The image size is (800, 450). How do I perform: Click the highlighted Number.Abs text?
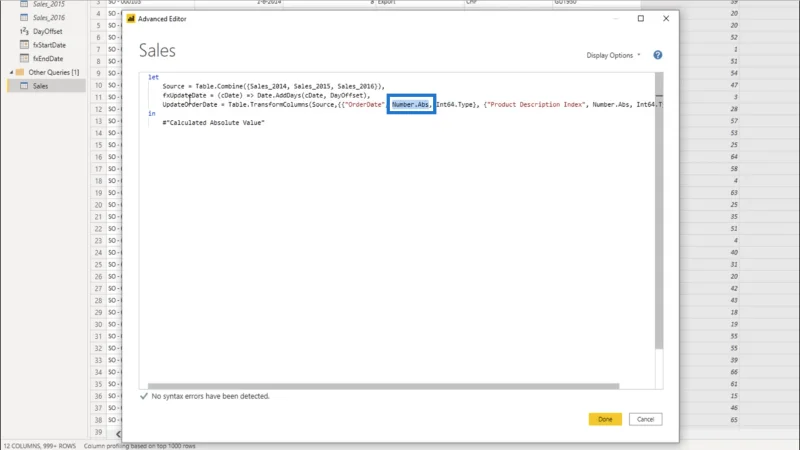[x=411, y=105]
